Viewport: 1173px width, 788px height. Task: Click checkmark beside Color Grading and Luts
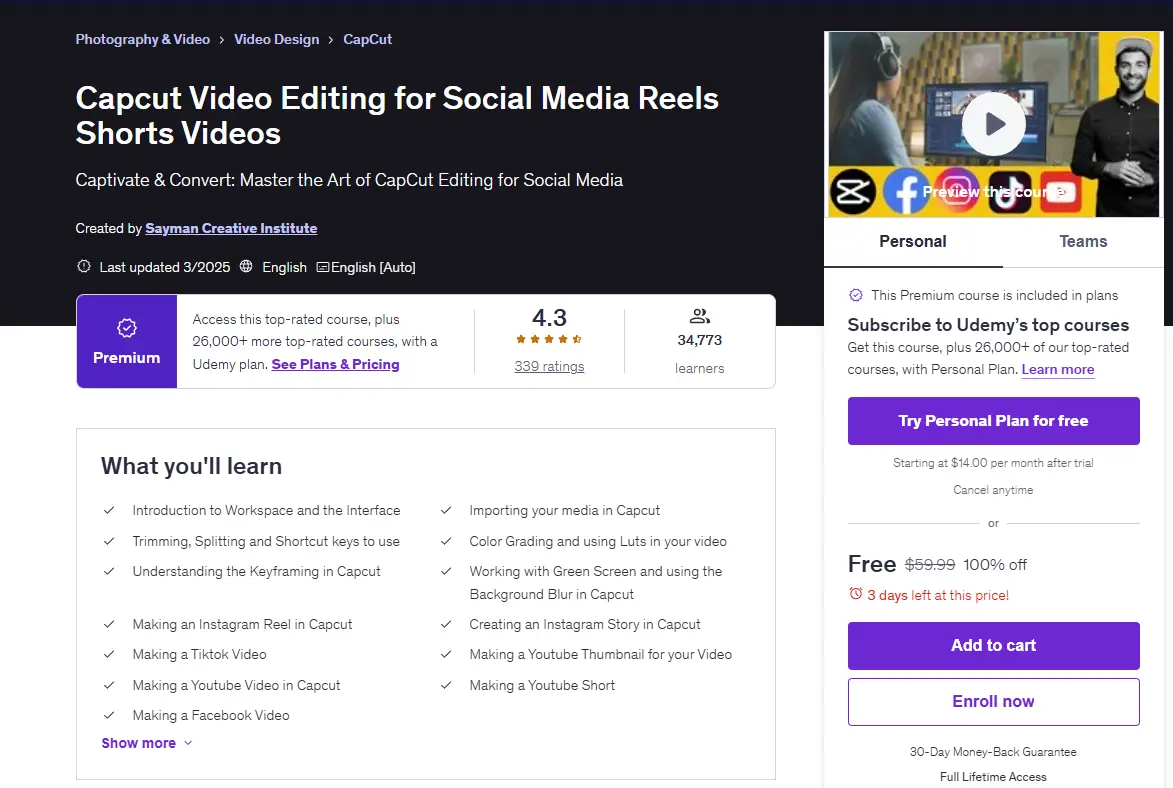coord(446,541)
